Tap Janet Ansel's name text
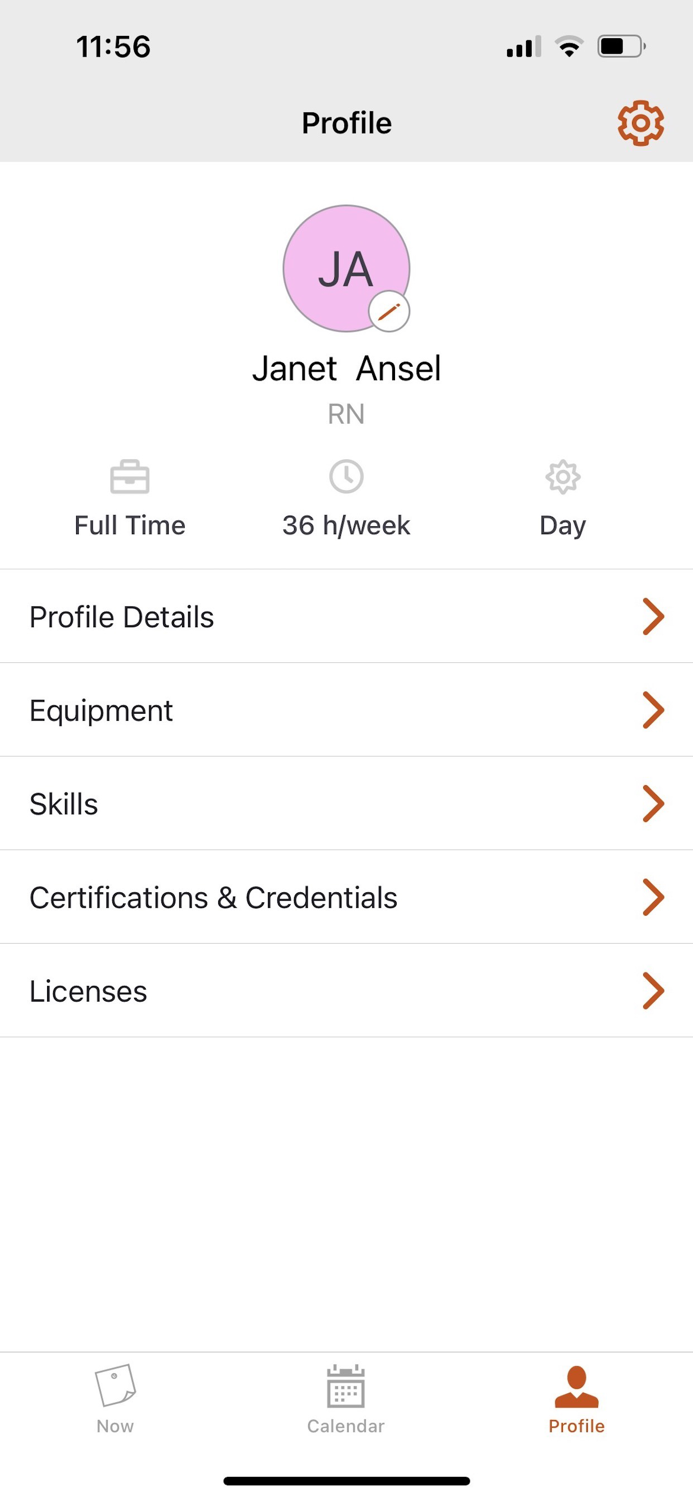Screen dimensions: 693x1500 (346, 368)
